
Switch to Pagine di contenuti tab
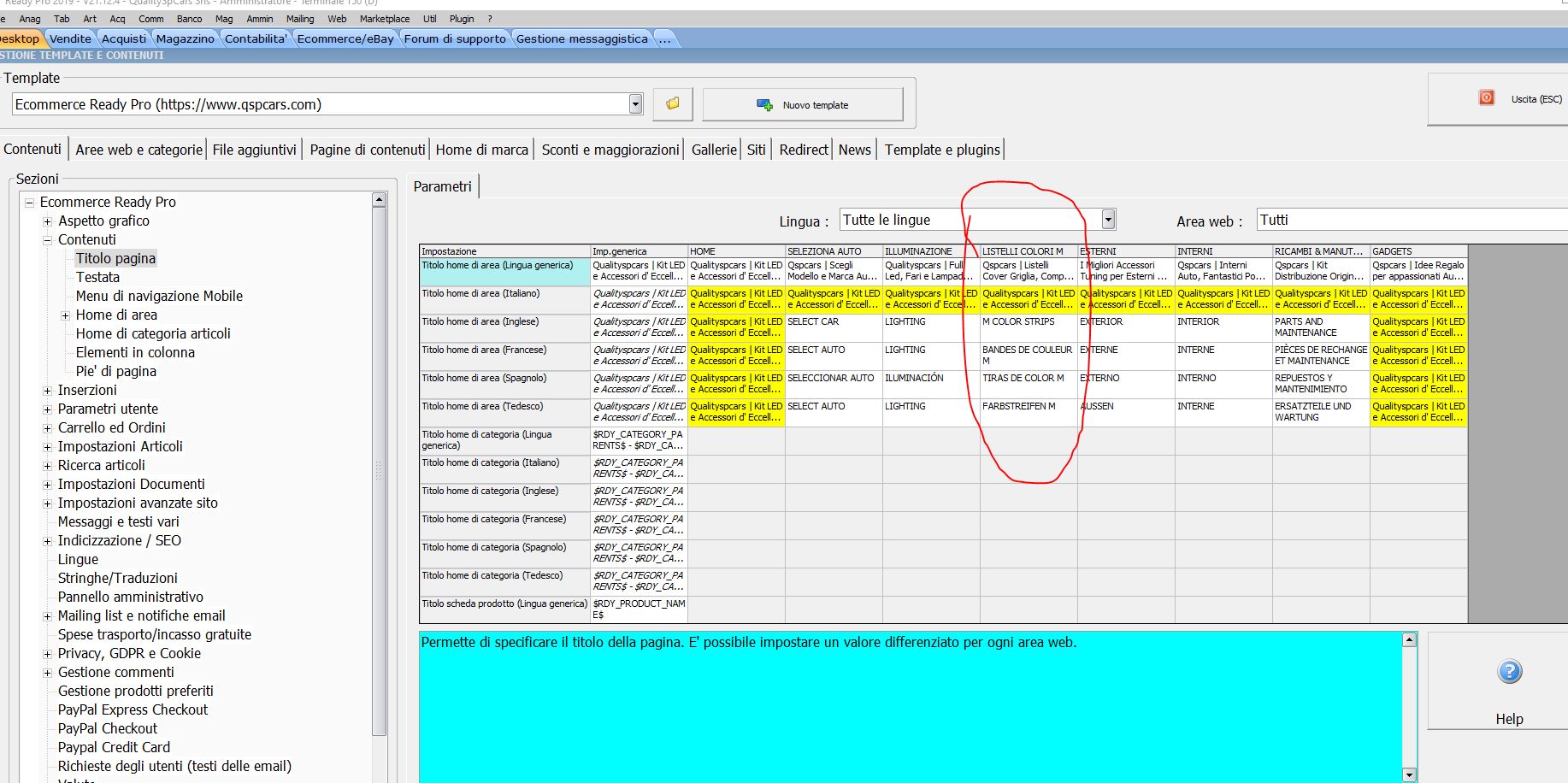coord(368,150)
